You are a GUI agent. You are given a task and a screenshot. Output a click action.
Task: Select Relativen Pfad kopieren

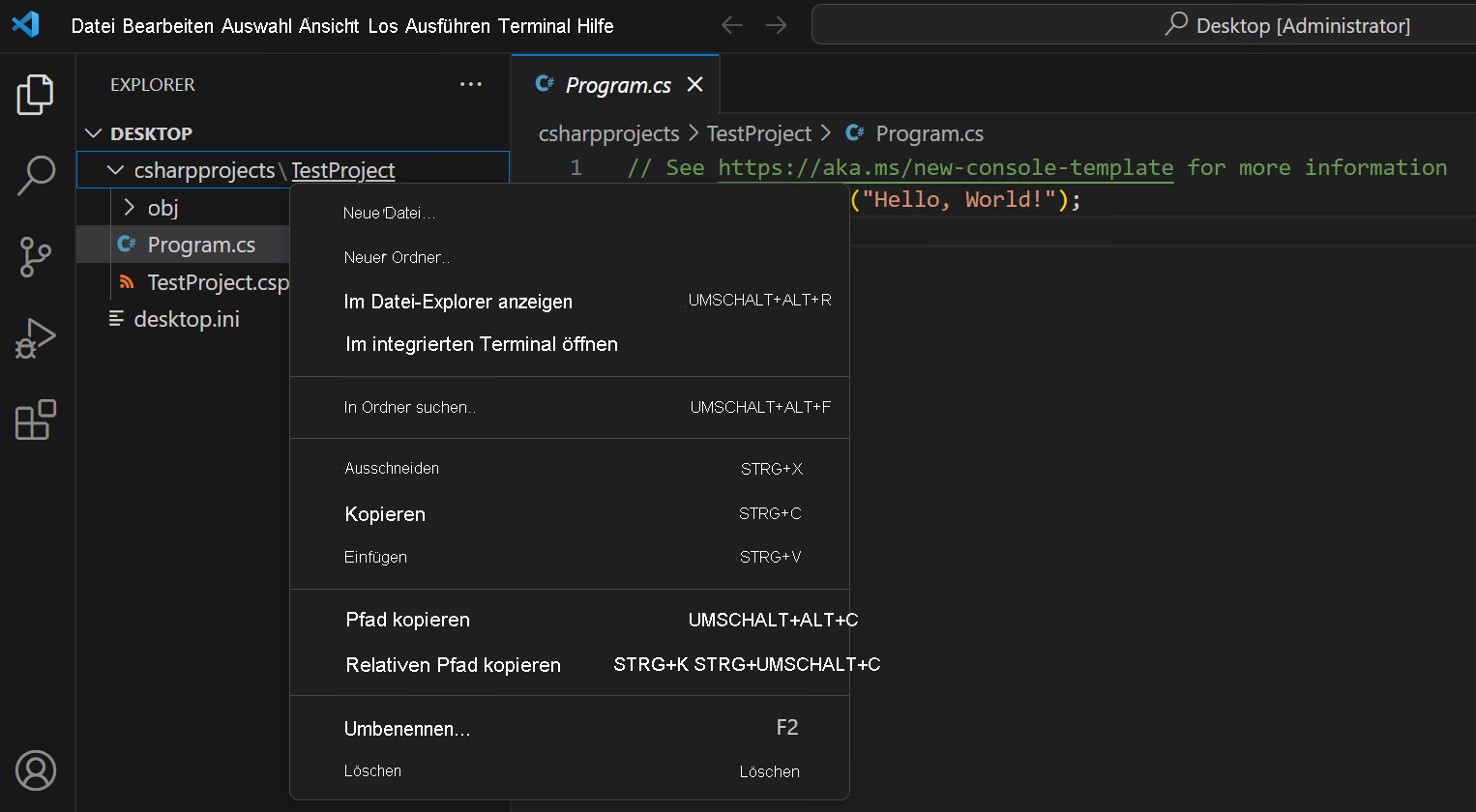click(x=570, y=665)
